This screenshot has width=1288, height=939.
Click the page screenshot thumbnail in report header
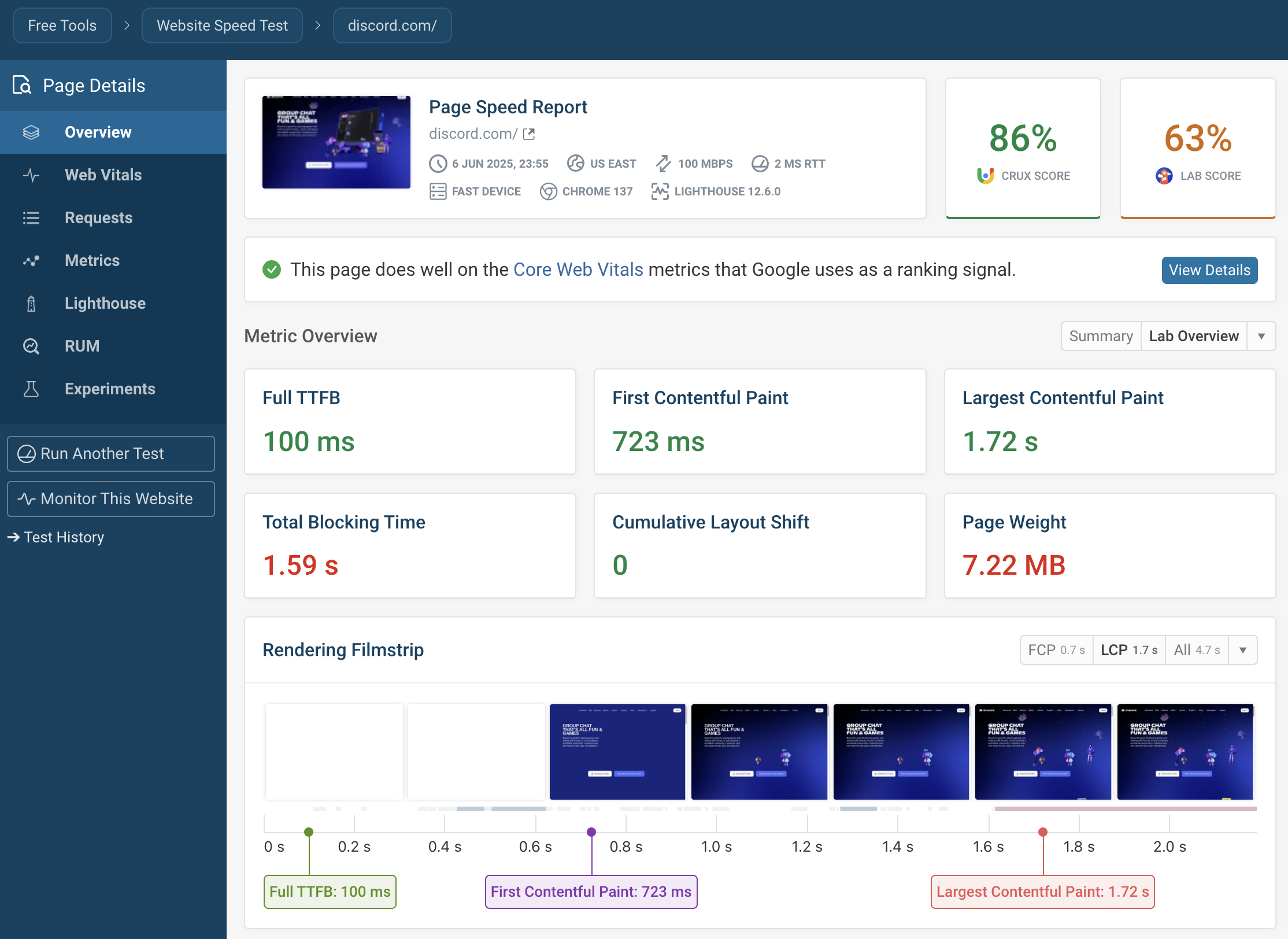336,142
